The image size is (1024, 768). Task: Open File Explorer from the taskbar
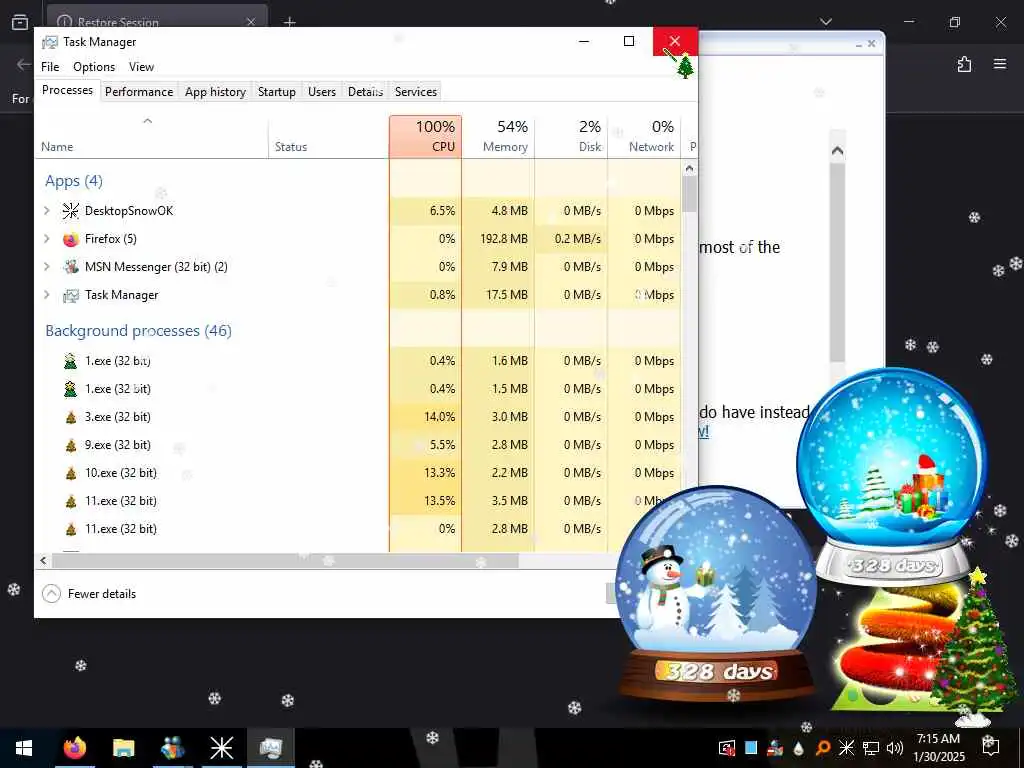point(123,748)
